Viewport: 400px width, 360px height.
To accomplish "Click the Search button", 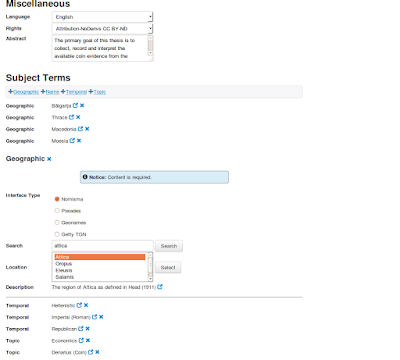I will (169, 246).
